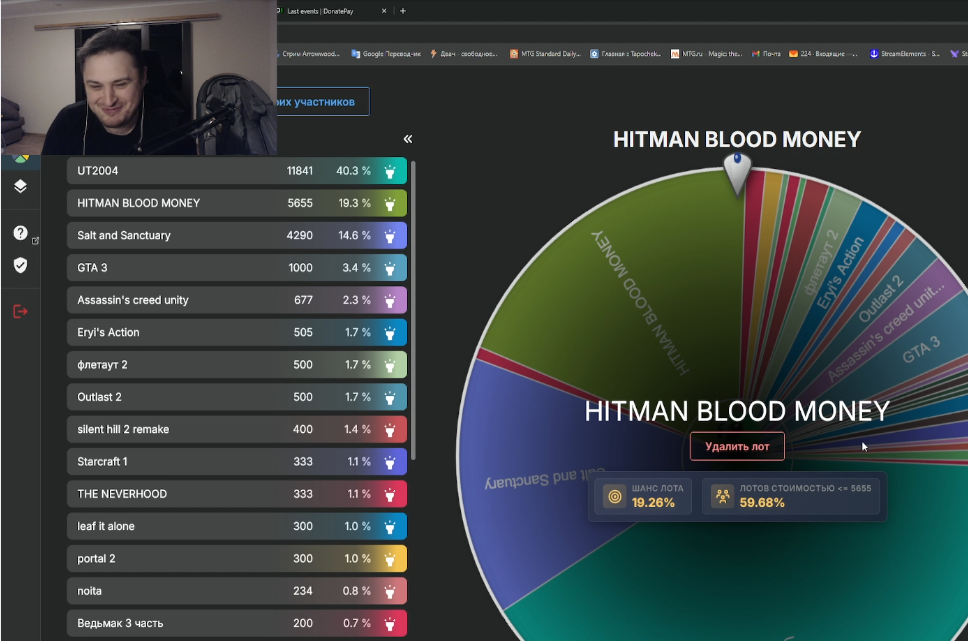Click the shield checkmark sidebar icon
The image size is (968, 641).
20,266
